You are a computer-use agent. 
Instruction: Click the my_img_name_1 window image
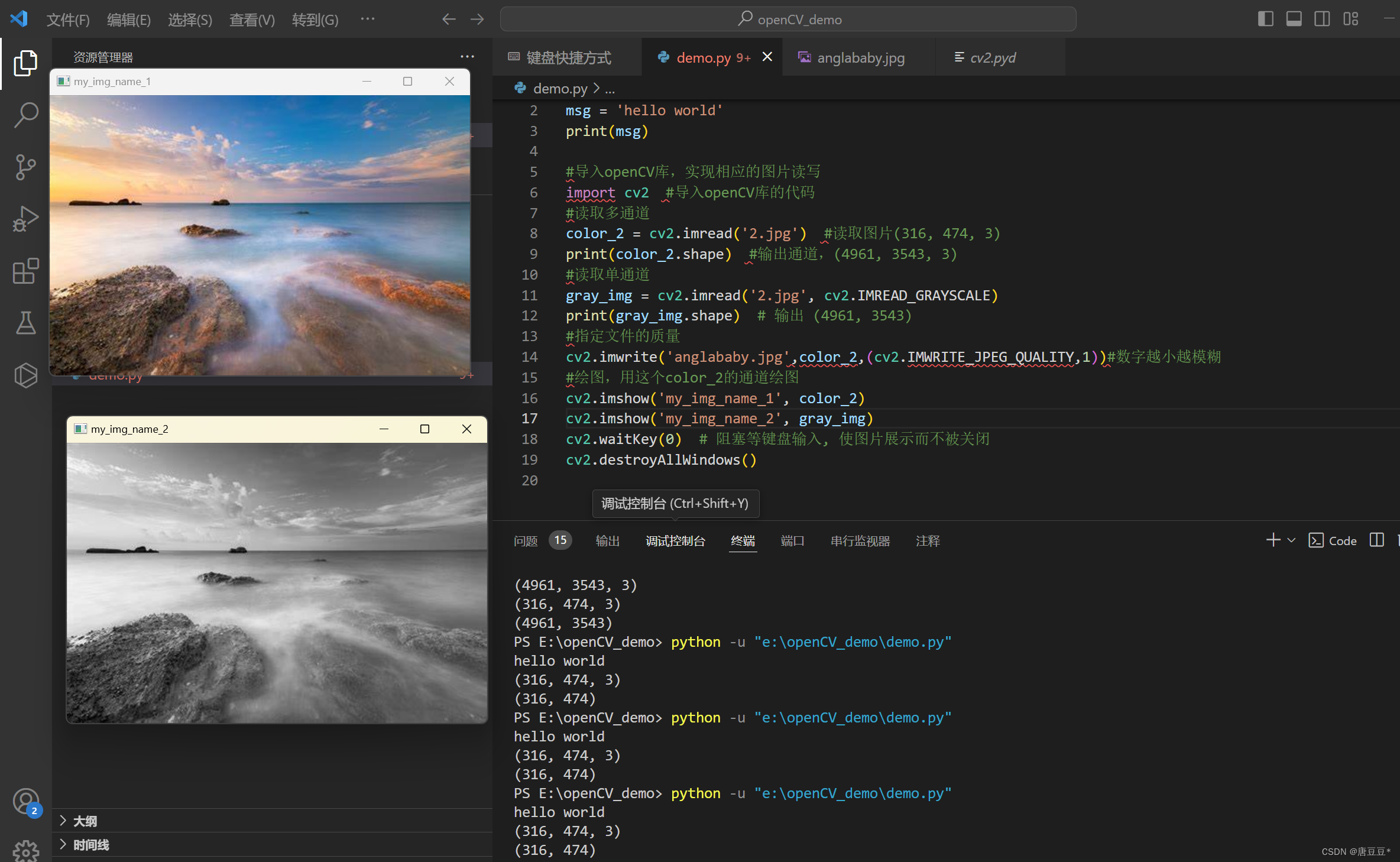point(260,235)
